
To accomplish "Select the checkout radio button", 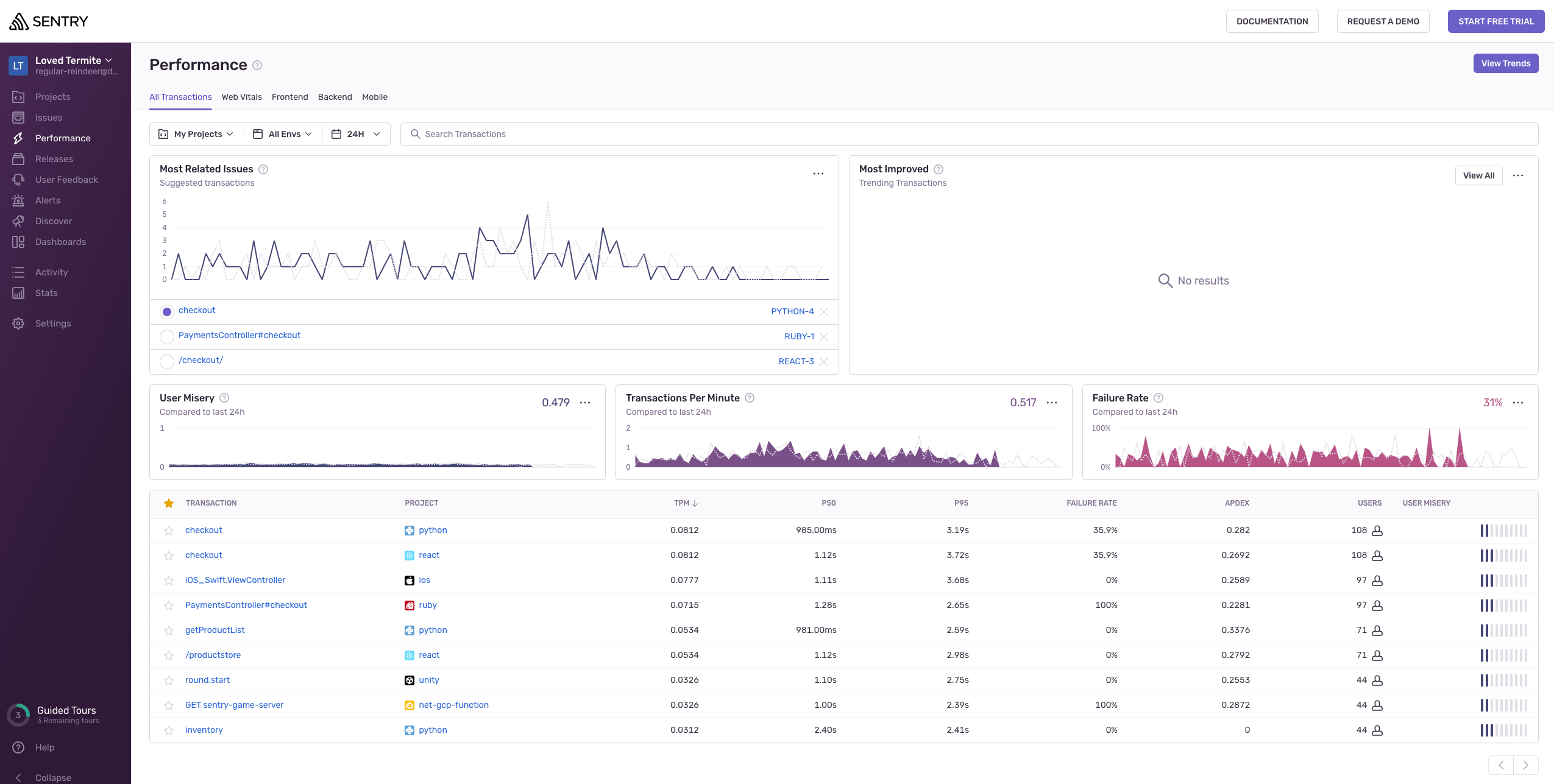I will [x=167, y=312].
